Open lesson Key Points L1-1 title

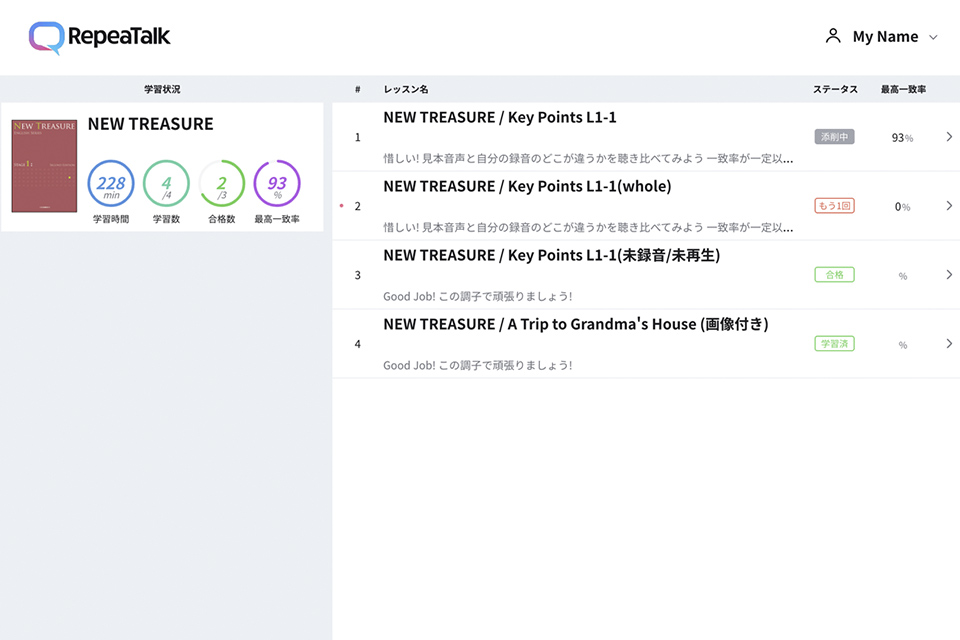[500, 117]
